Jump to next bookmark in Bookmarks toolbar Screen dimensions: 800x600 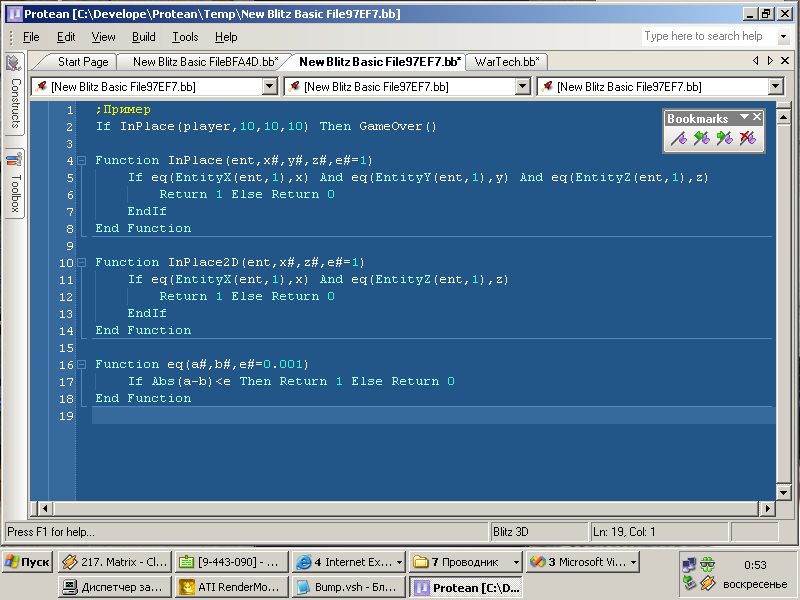coord(725,139)
